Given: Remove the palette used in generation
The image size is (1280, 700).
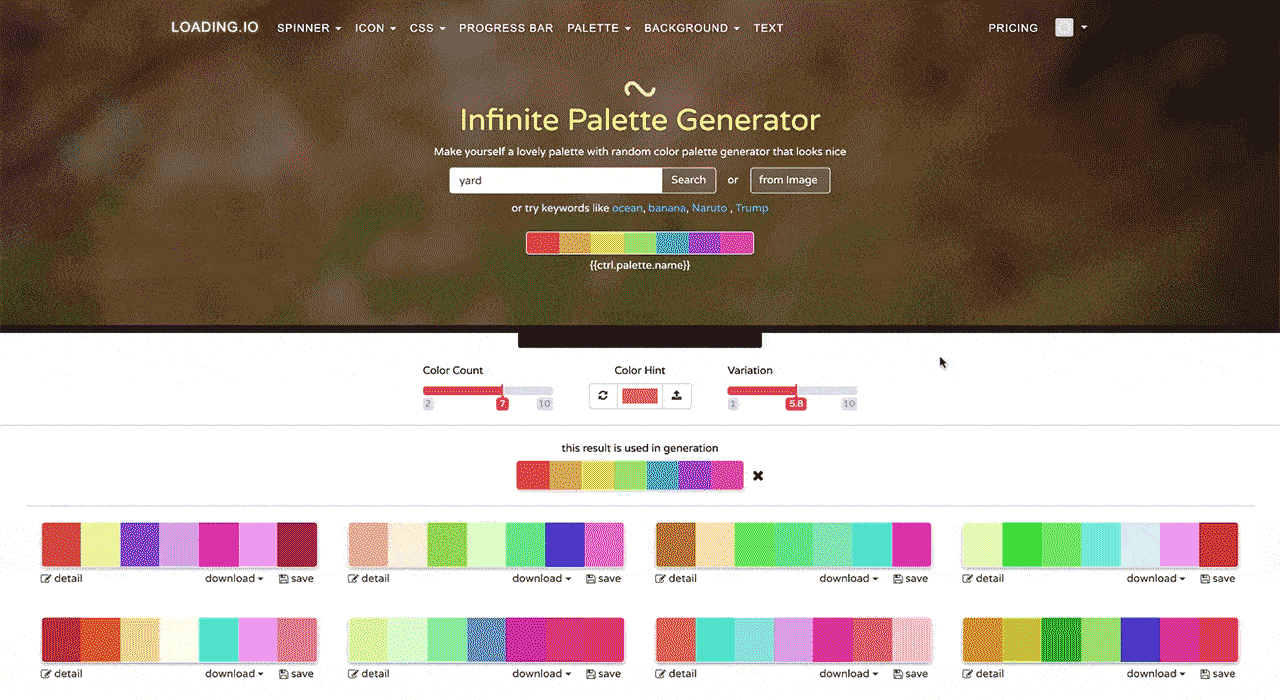Looking at the screenshot, I should coord(758,476).
